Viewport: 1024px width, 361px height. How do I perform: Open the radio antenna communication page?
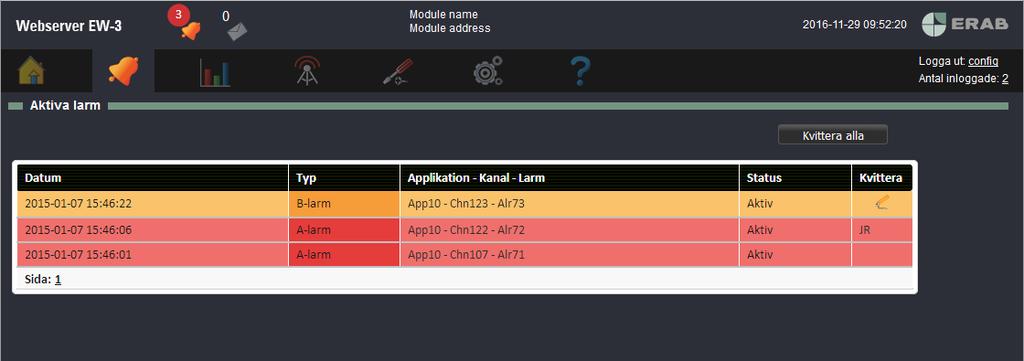(307, 71)
